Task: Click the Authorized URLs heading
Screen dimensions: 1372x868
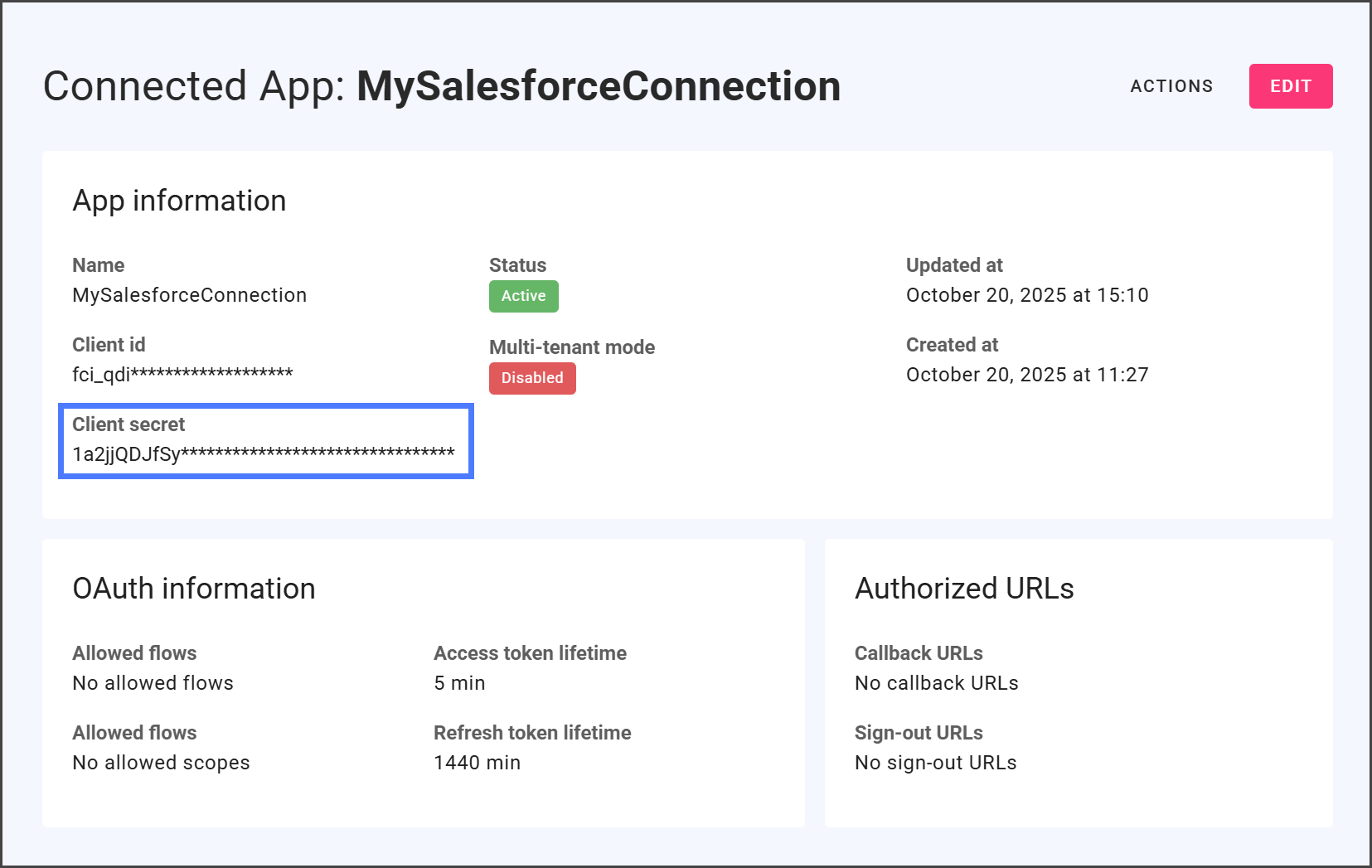Action: tap(963, 589)
